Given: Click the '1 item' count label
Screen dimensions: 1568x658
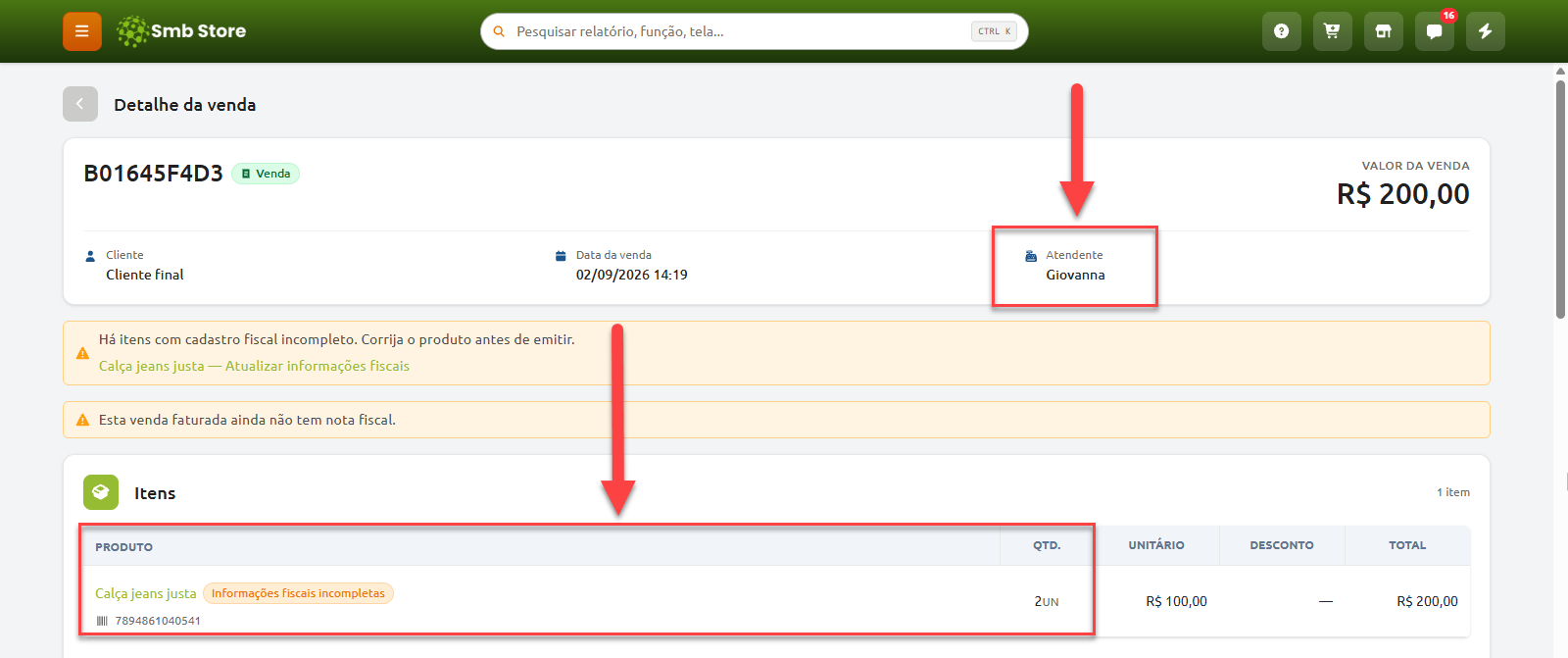Looking at the screenshot, I should (x=1452, y=492).
